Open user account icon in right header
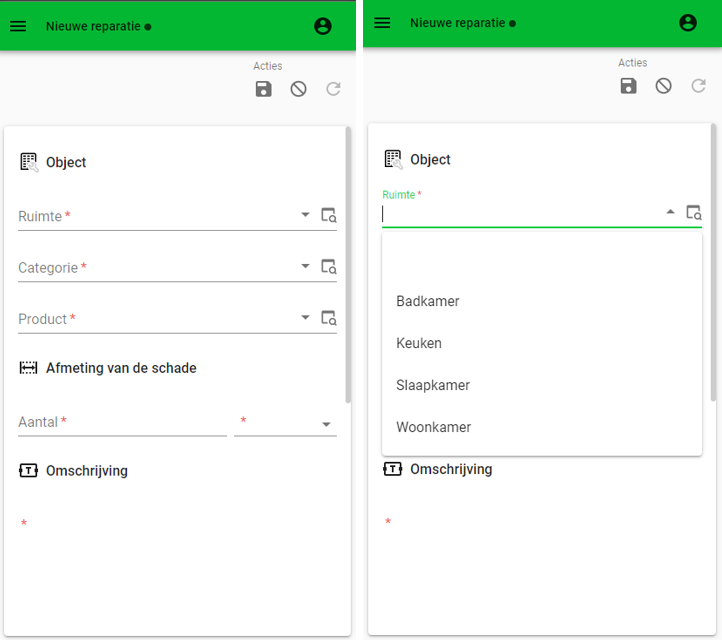 [x=688, y=23]
